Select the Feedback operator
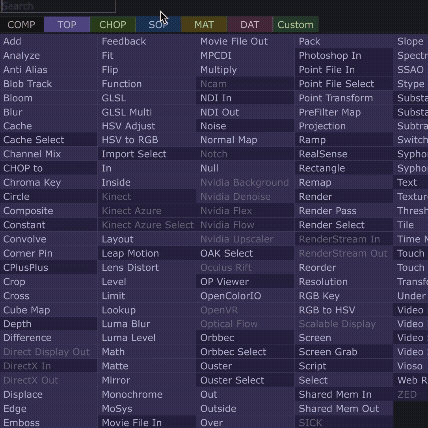This screenshot has width=428, height=428. pos(147,41)
